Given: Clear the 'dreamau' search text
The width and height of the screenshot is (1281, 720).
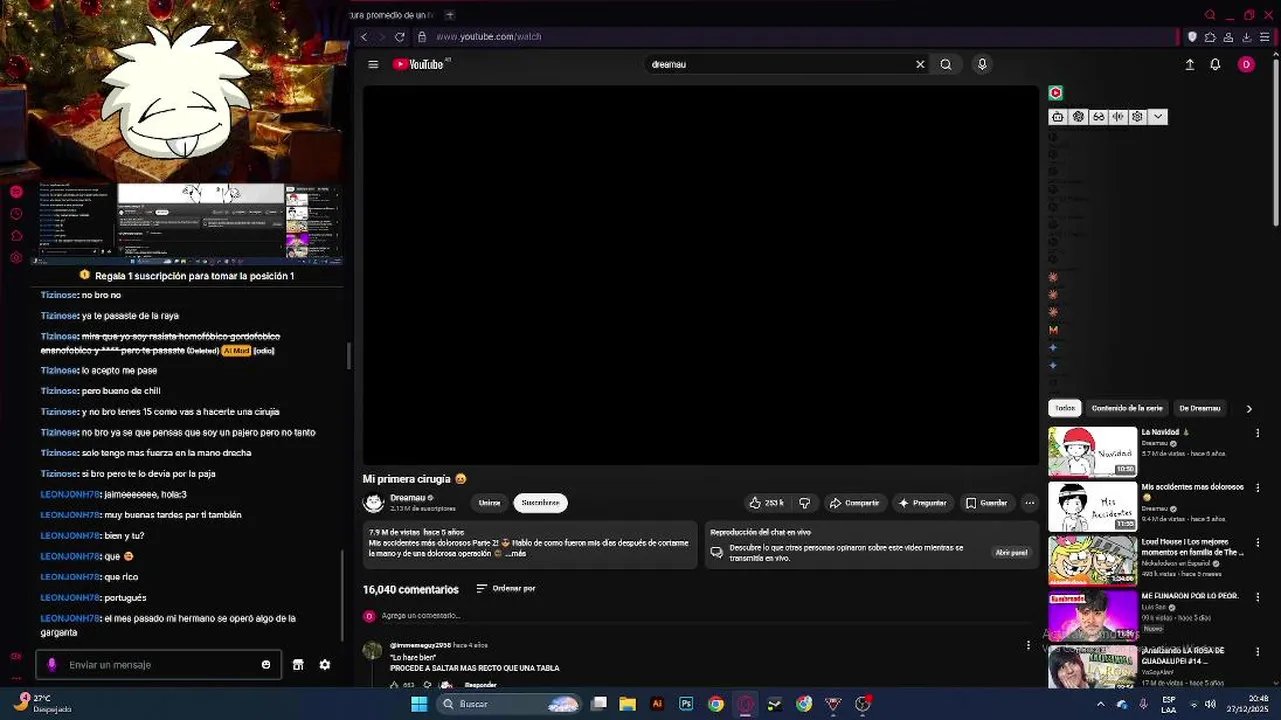Looking at the screenshot, I should 920,64.
